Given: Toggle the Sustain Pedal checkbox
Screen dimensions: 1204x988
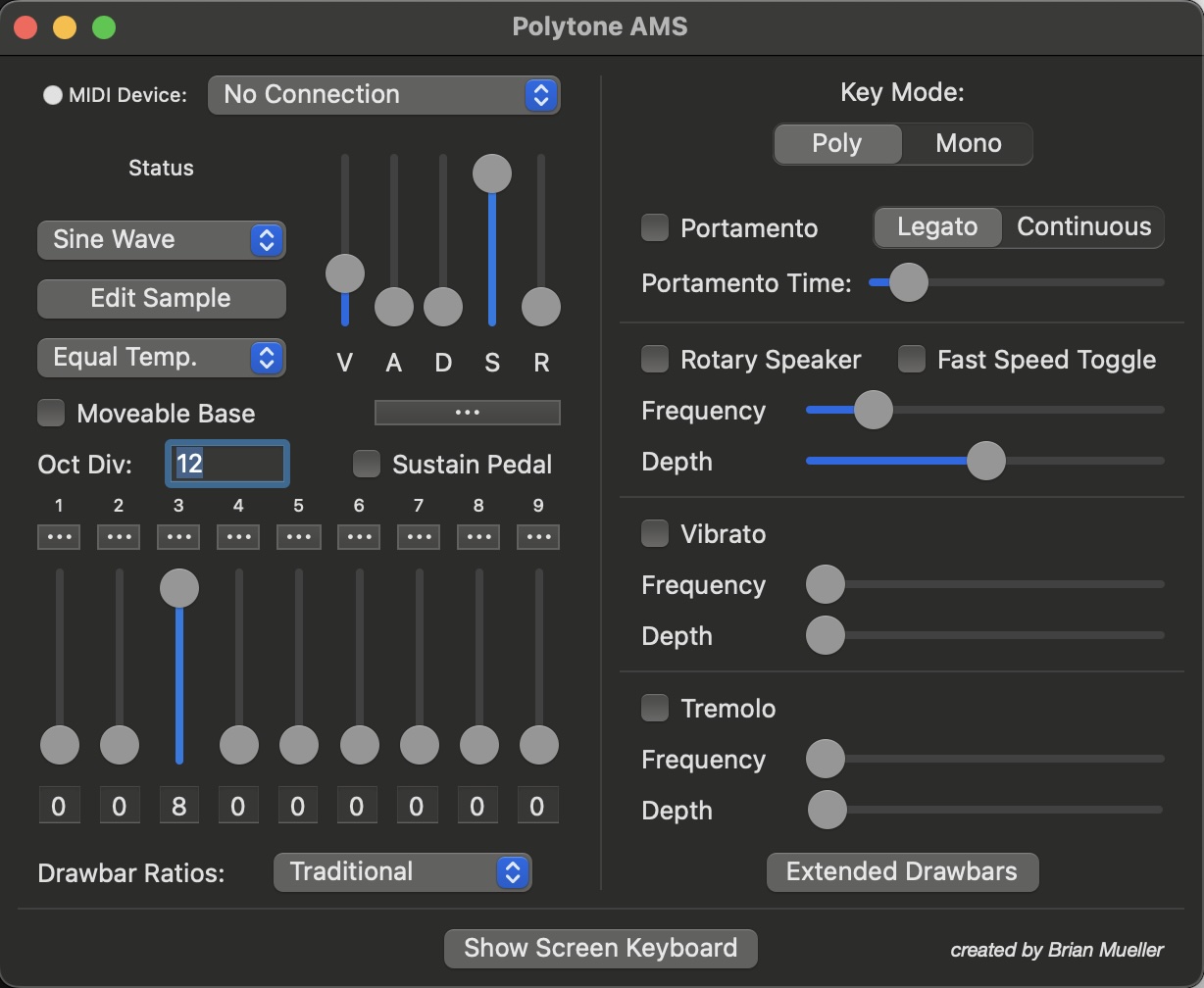Looking at the screenshot, I should click(x=367, y=464).
